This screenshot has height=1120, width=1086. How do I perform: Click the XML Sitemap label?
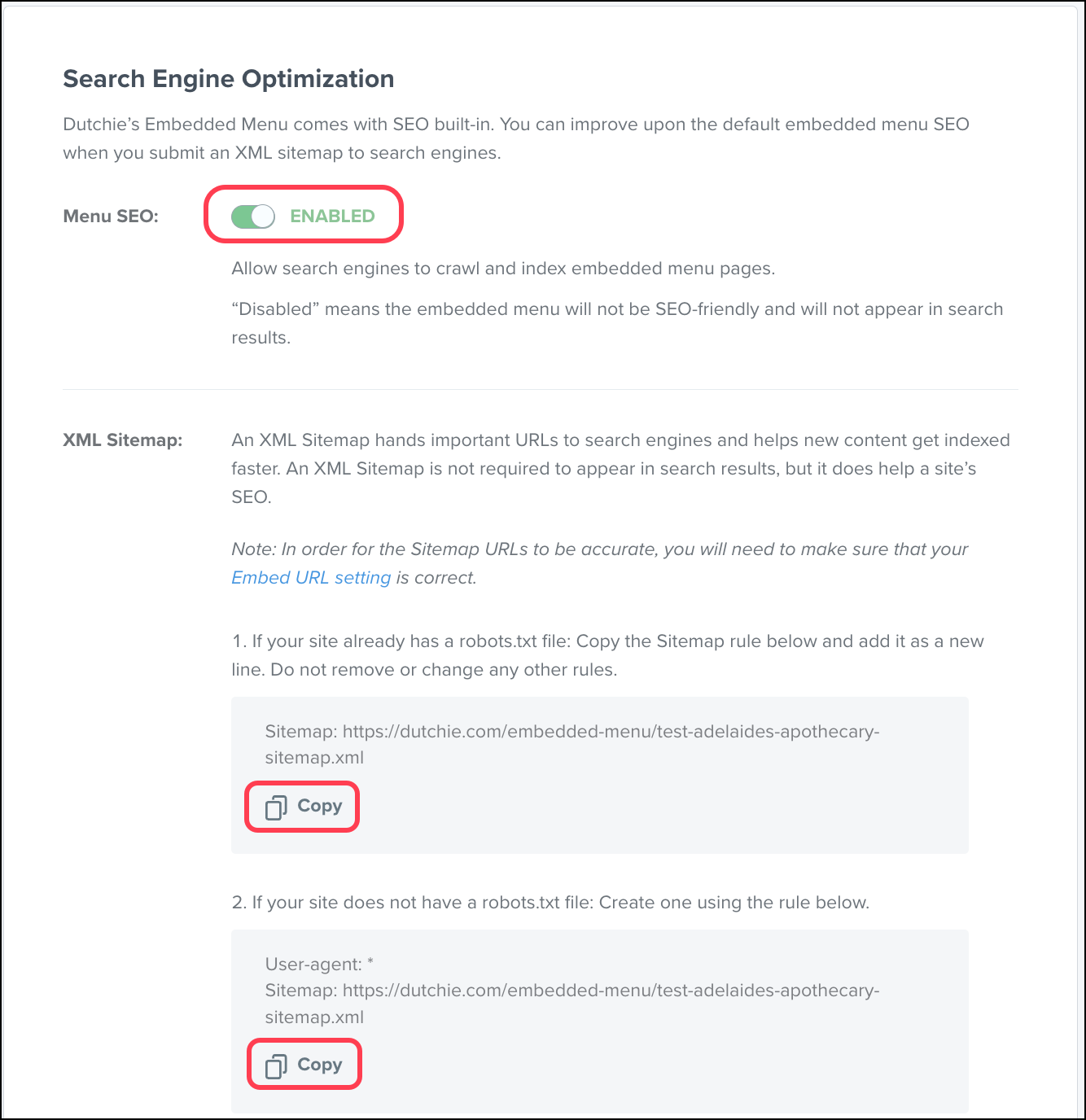123,440
